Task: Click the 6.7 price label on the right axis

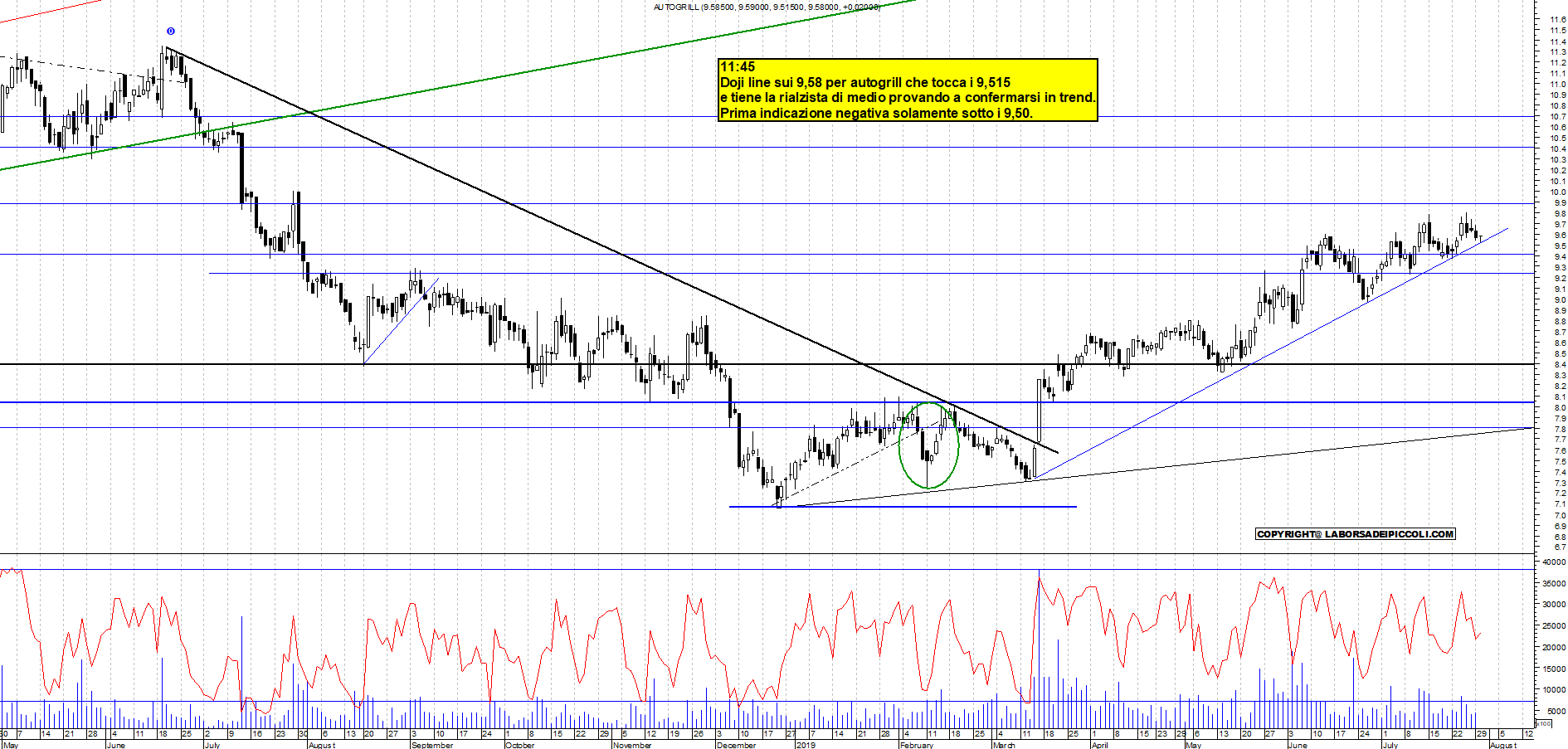Action: tap(1560, 547)
